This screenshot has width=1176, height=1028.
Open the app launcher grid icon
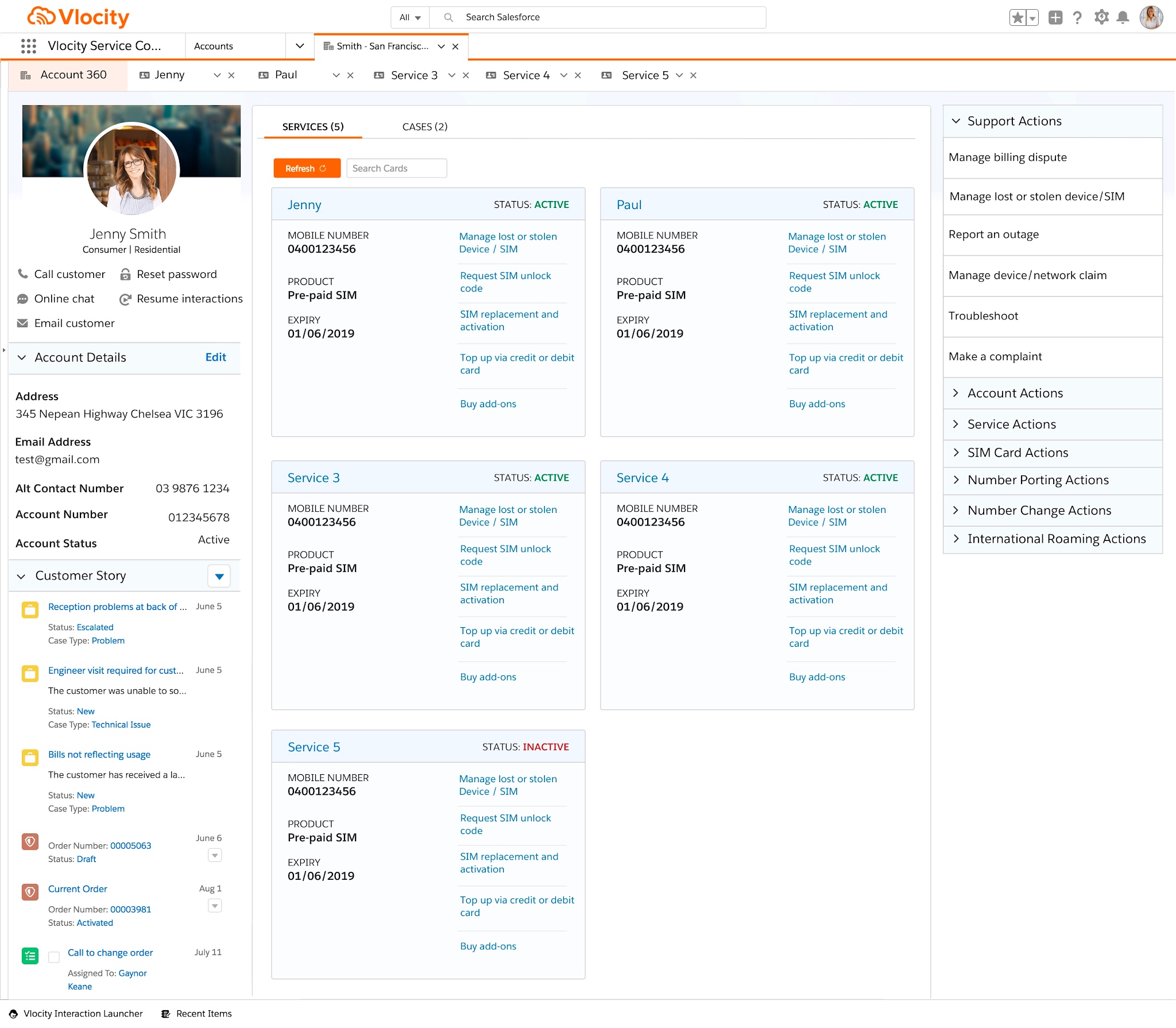click(x=28, y=46)
